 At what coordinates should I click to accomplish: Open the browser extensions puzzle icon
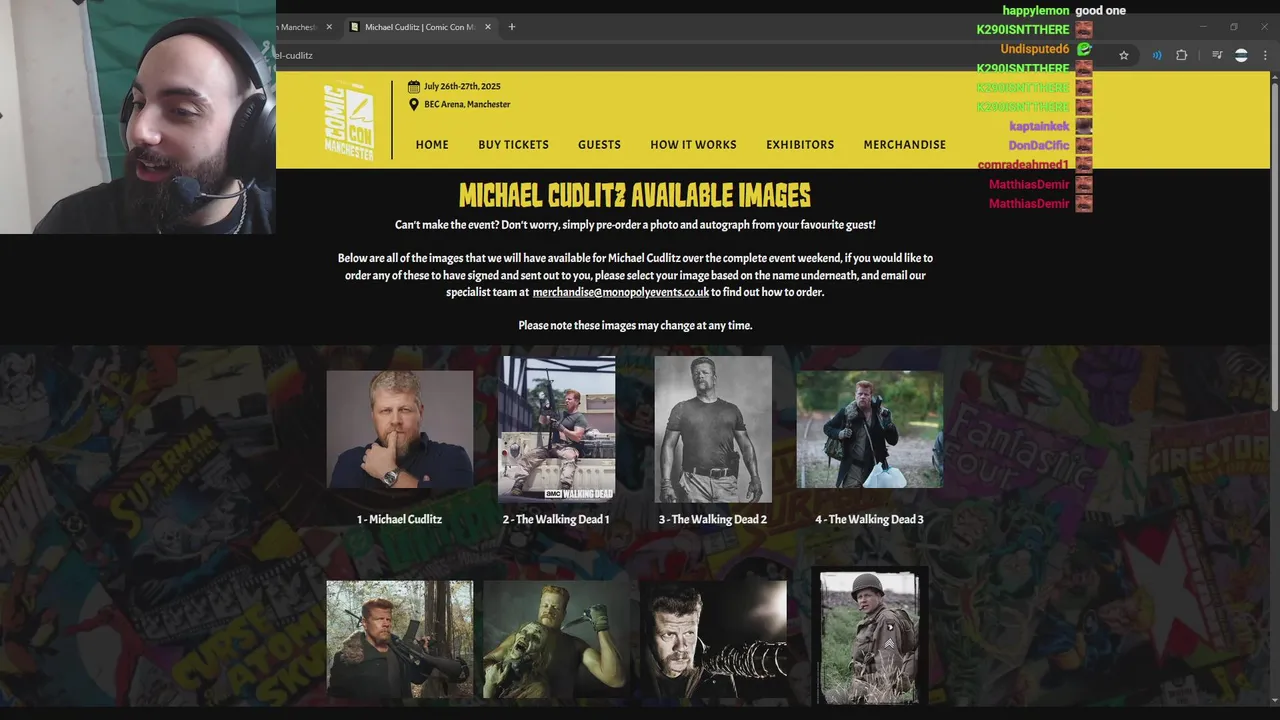click(1181, 56)
